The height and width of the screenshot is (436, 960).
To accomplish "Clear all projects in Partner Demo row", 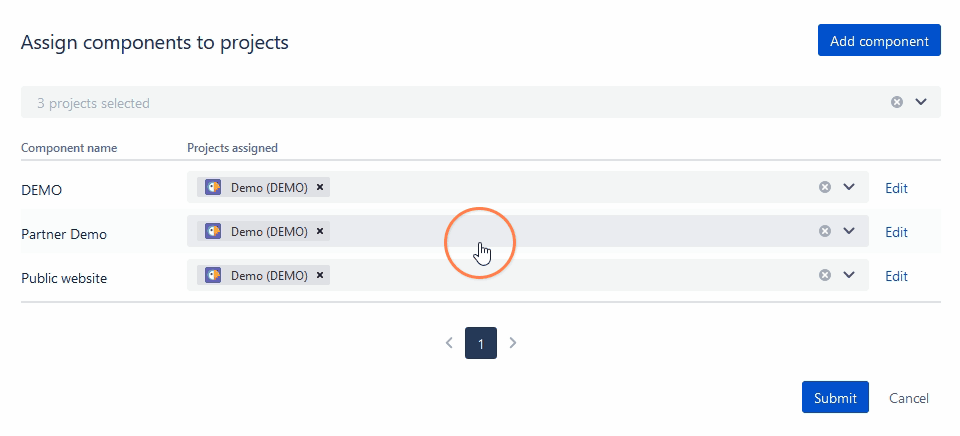I will (x=825, y=231).
